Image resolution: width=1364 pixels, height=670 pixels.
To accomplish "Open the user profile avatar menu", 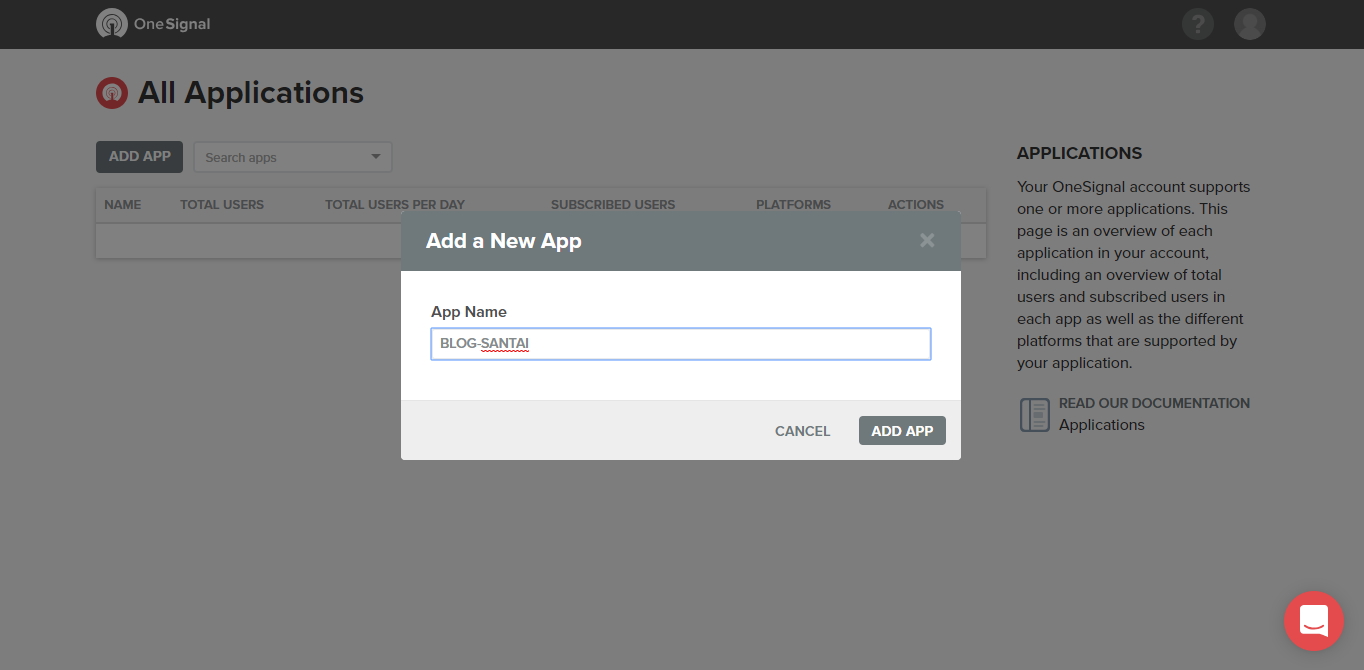I will tap(1250, 23).
